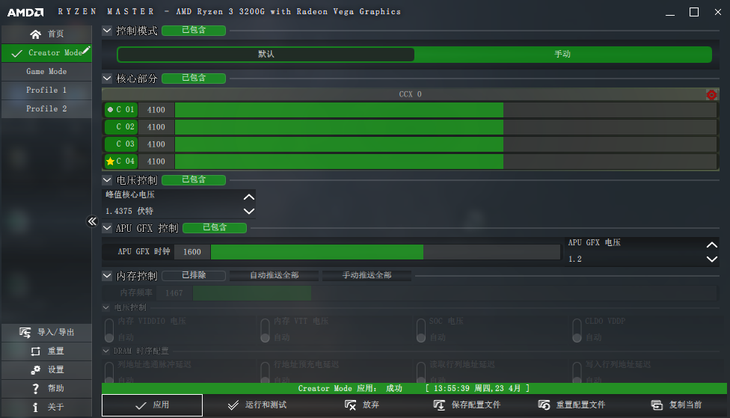
Task: Toggle APU GFX 控制 已包含 switch
Action: pos(214,228)
